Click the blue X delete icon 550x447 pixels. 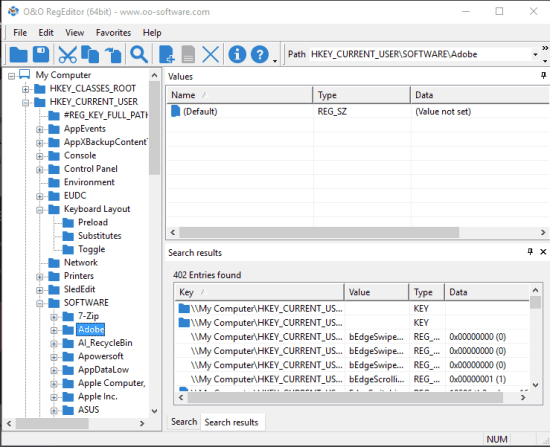tap(211, 54)
